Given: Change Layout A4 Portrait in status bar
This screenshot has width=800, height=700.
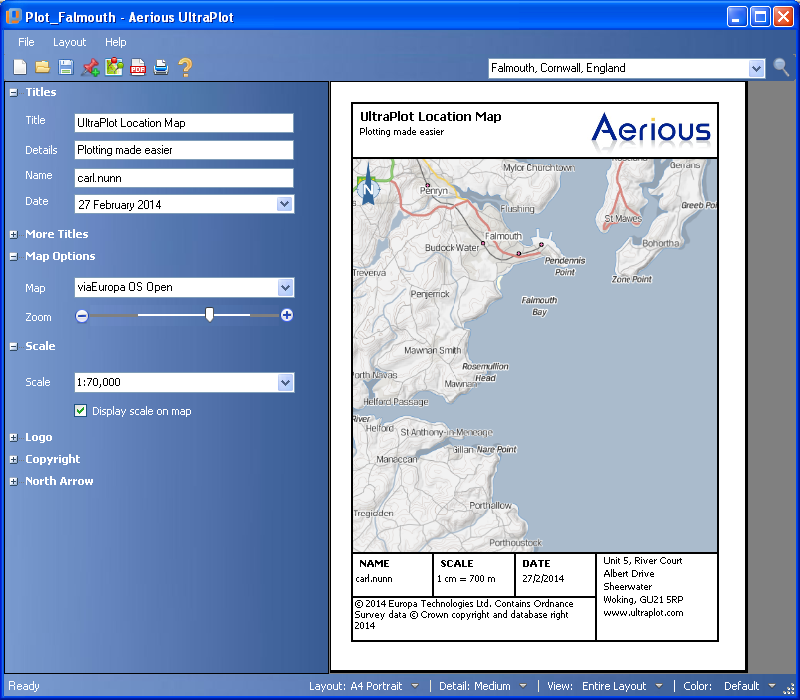Looking at the screenshot, I should (364, 686).
